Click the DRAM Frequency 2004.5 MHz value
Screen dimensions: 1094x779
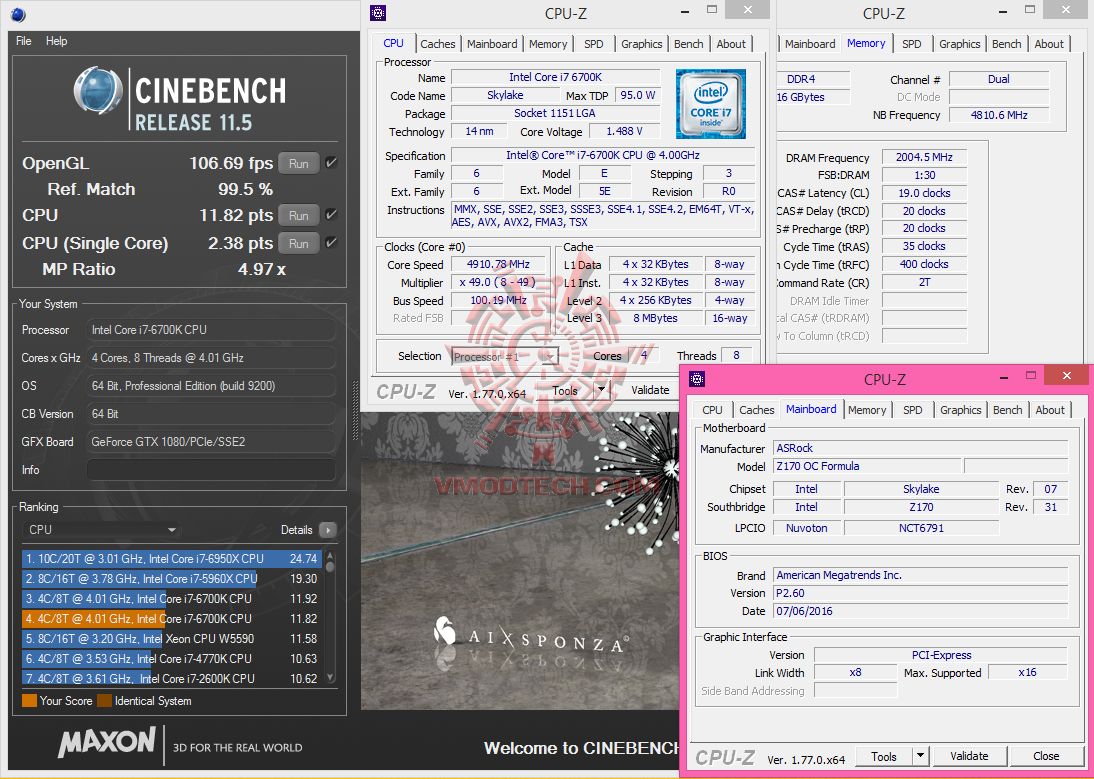point(924,158)
